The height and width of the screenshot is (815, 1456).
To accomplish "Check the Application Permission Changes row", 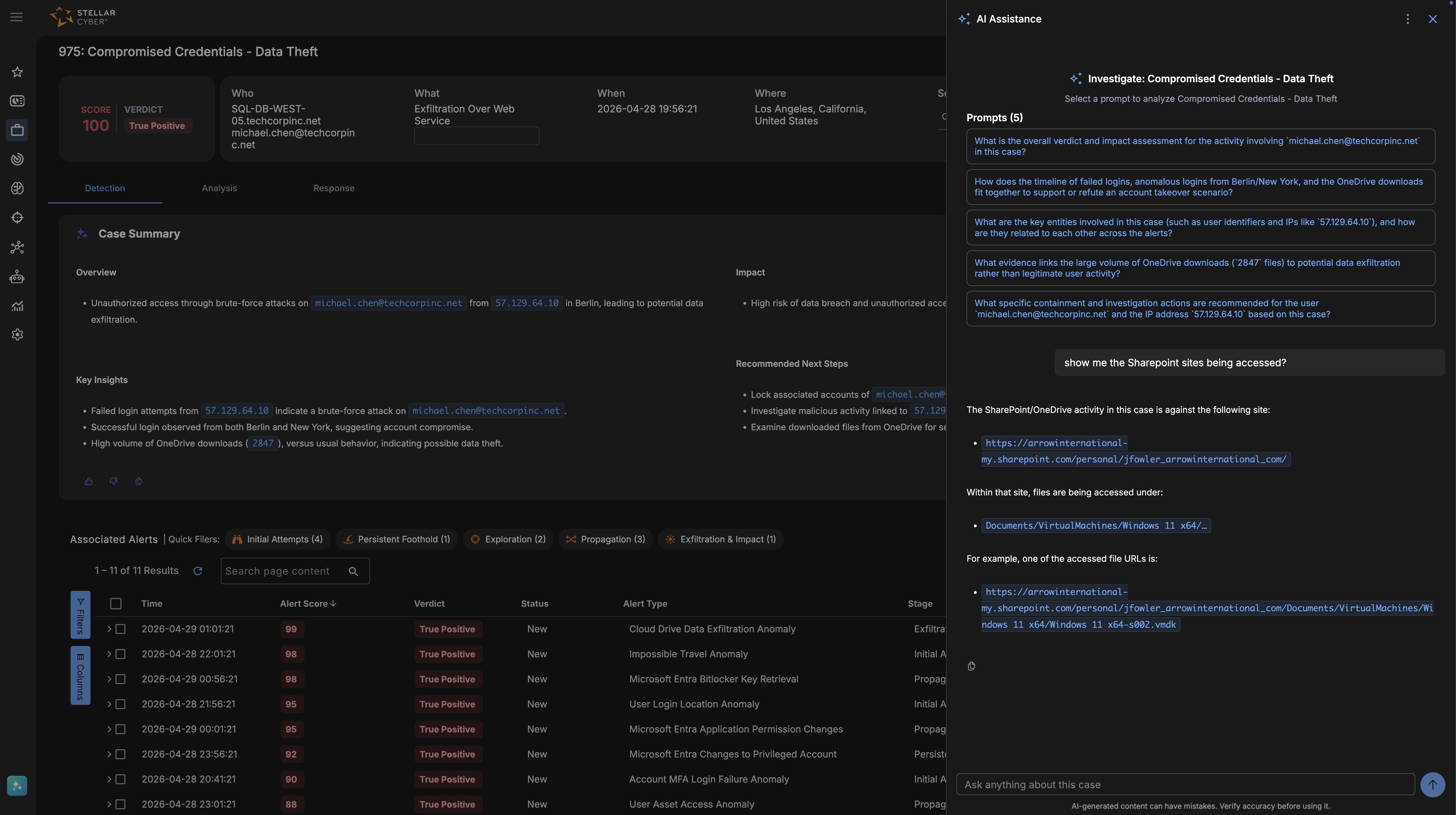I will tap(120, 729).
